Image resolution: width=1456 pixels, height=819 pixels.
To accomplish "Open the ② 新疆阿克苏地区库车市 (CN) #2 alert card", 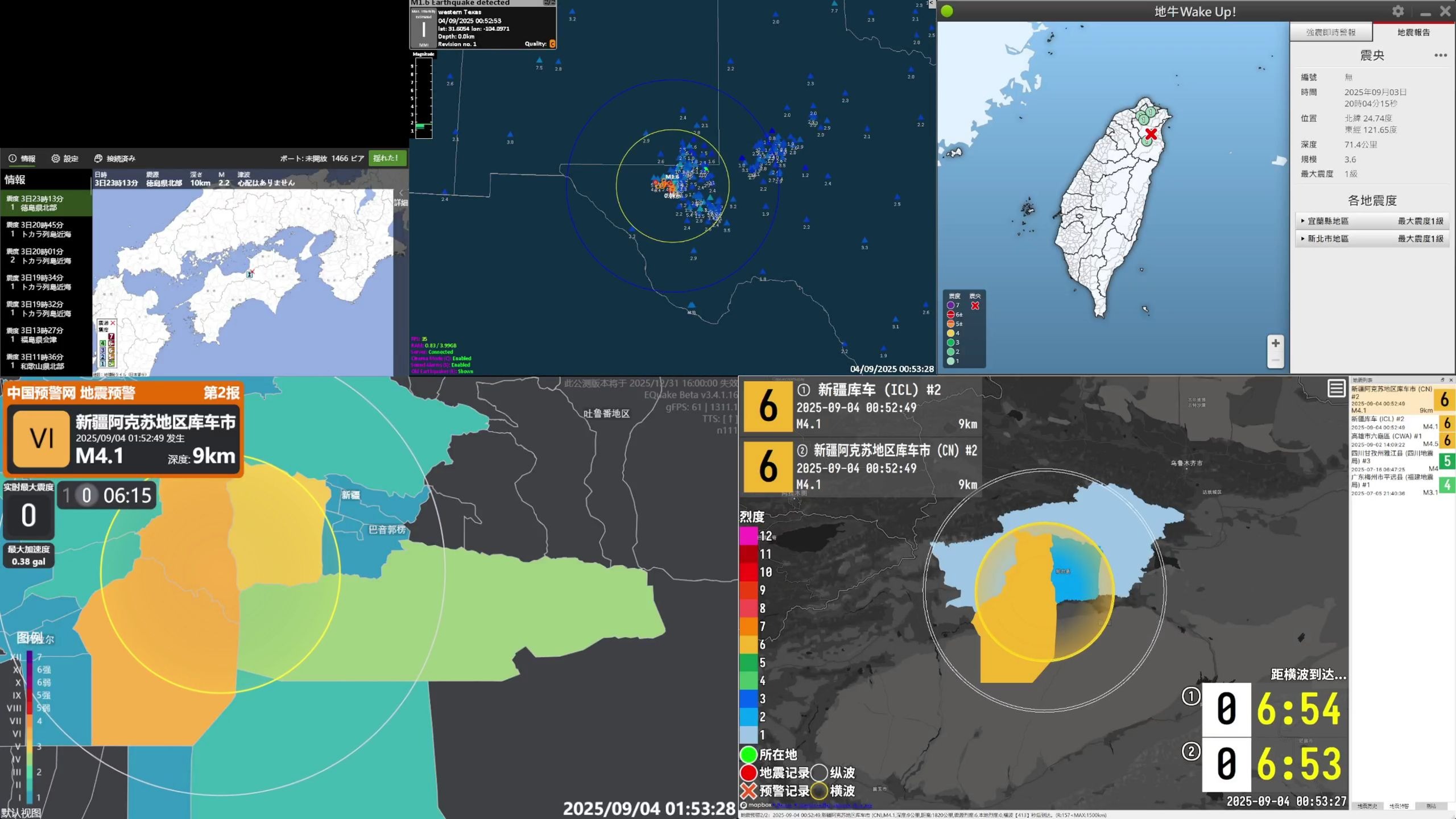I will click(x=862, y=468).
